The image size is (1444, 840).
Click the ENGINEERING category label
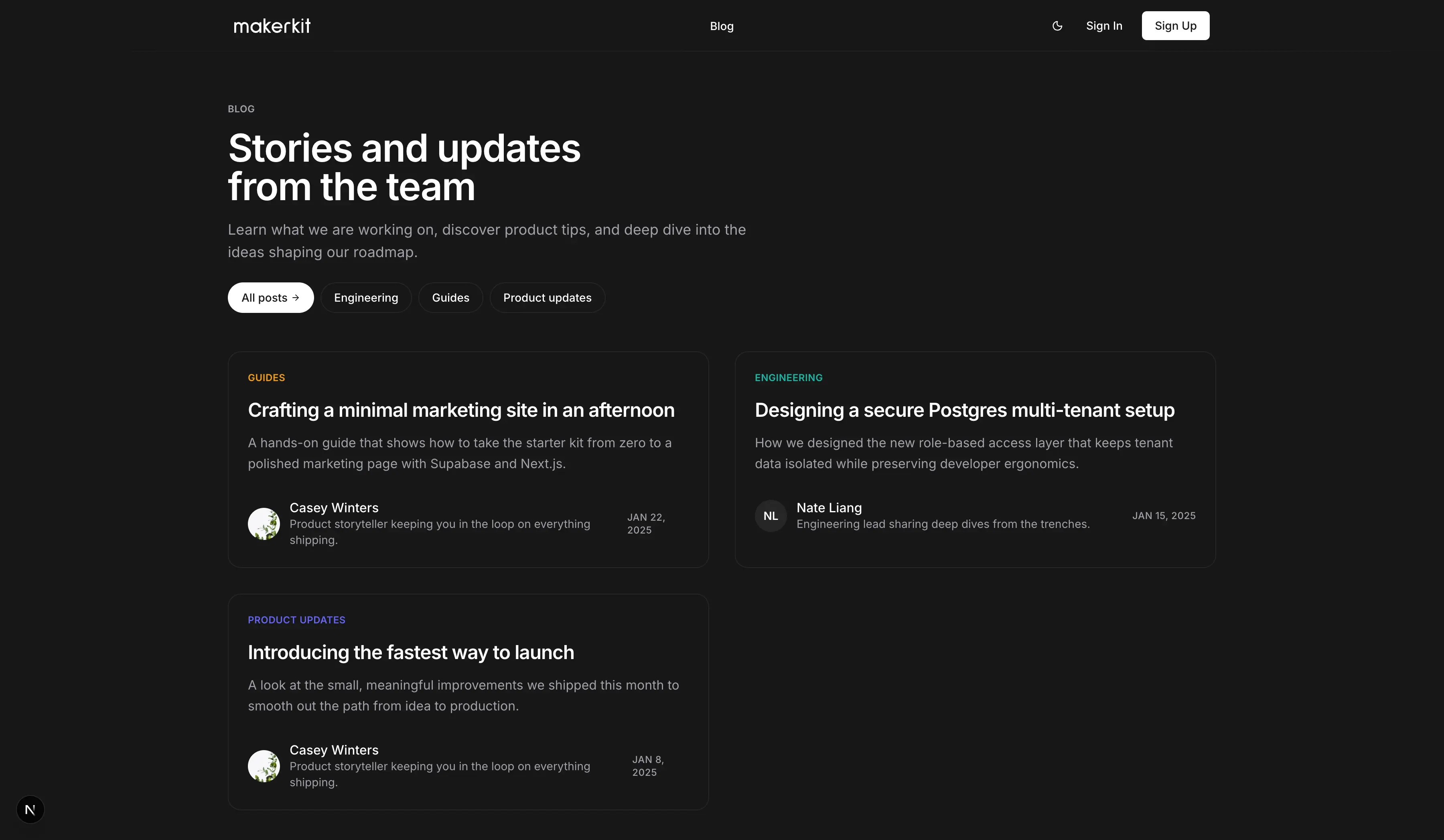(x=789, y=377)
